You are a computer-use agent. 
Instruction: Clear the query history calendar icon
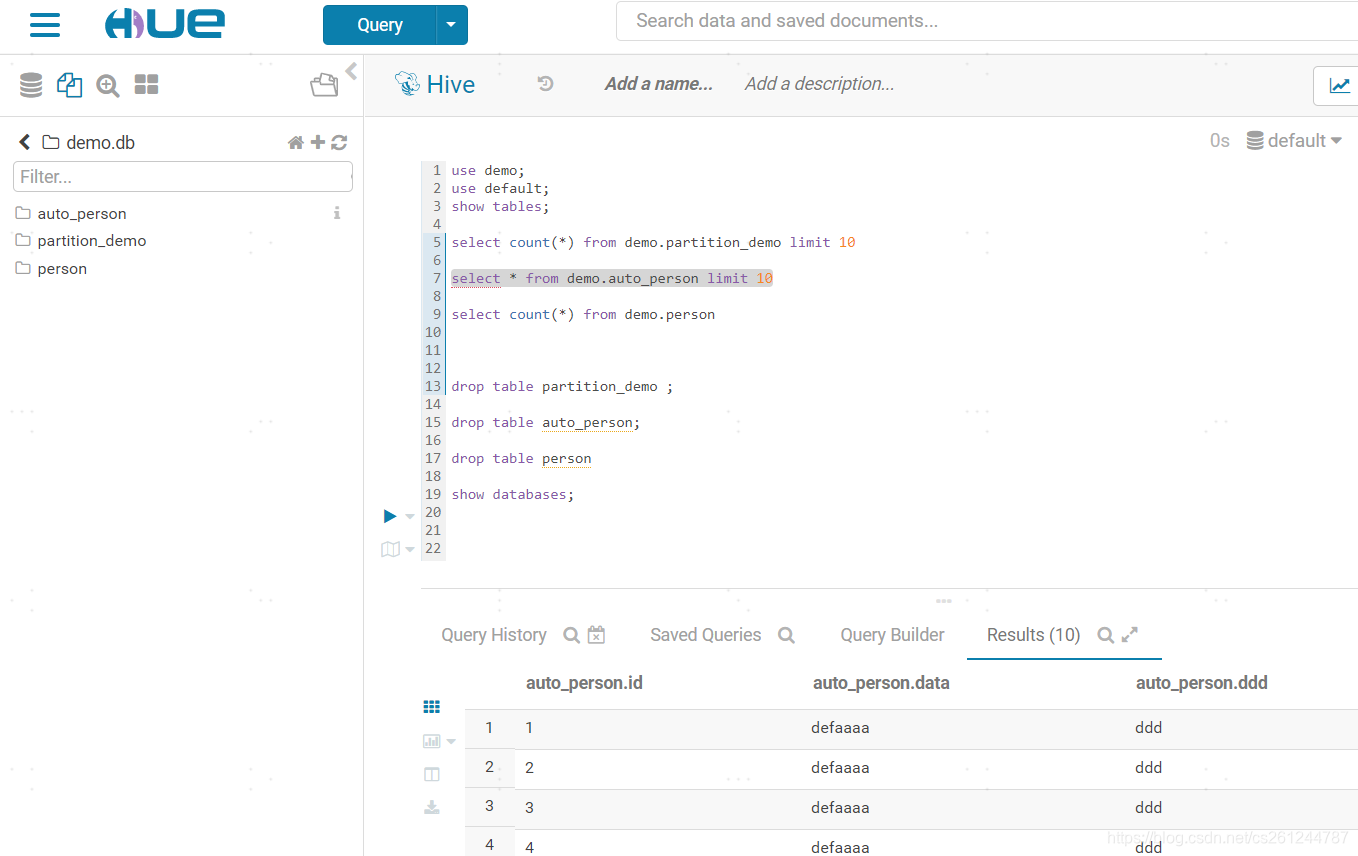tap(596, 634)
